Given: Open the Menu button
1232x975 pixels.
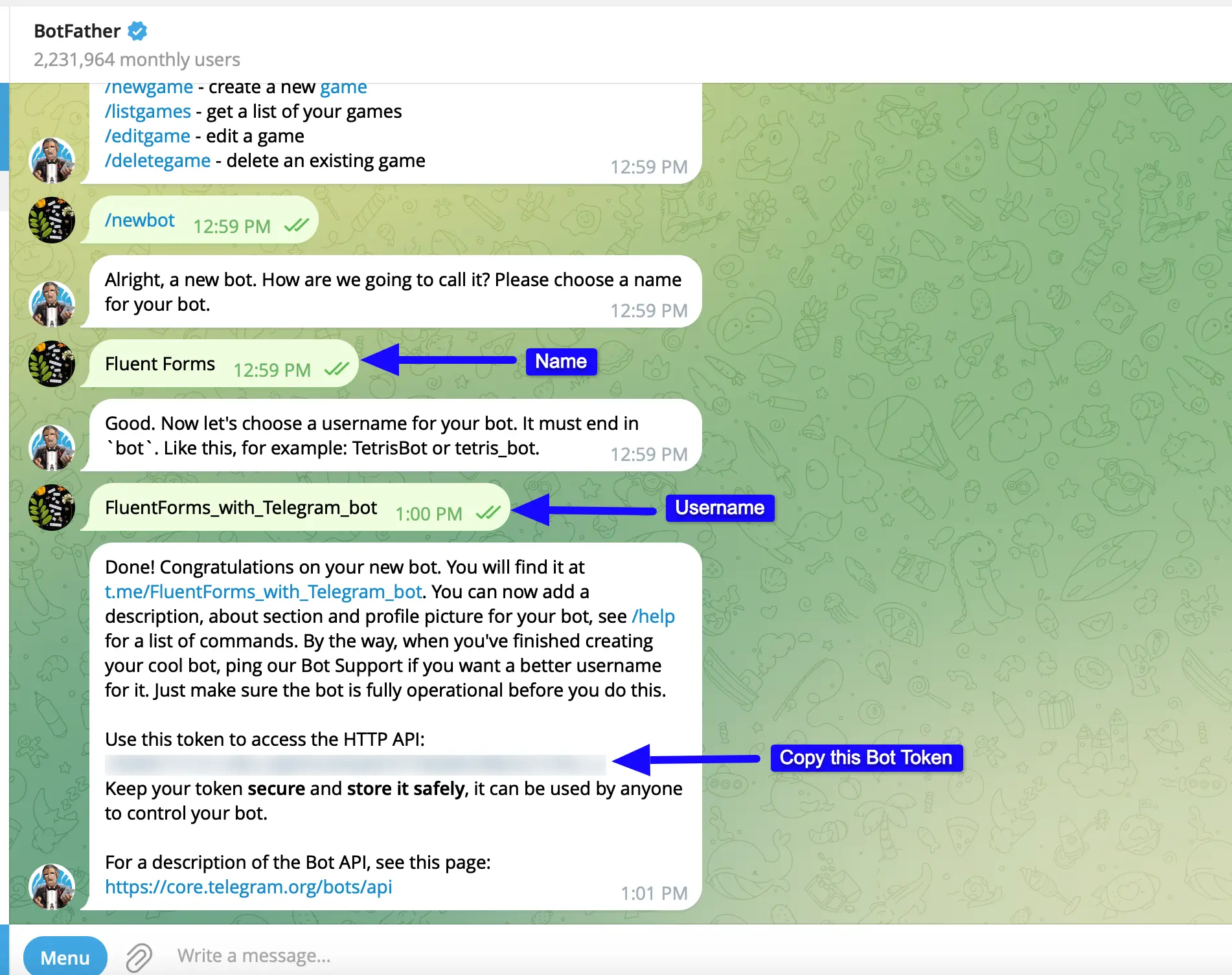Looking at the screenshot, I should point(65,956).
